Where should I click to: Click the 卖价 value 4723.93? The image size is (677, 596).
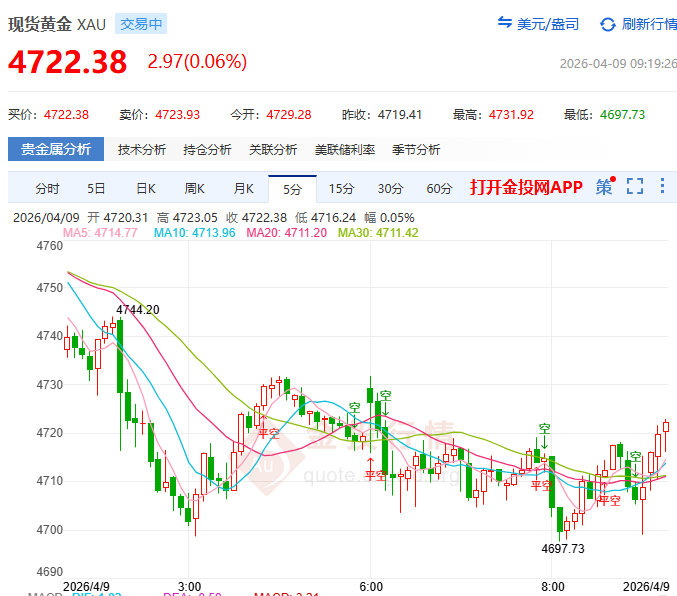pos(177,114)
